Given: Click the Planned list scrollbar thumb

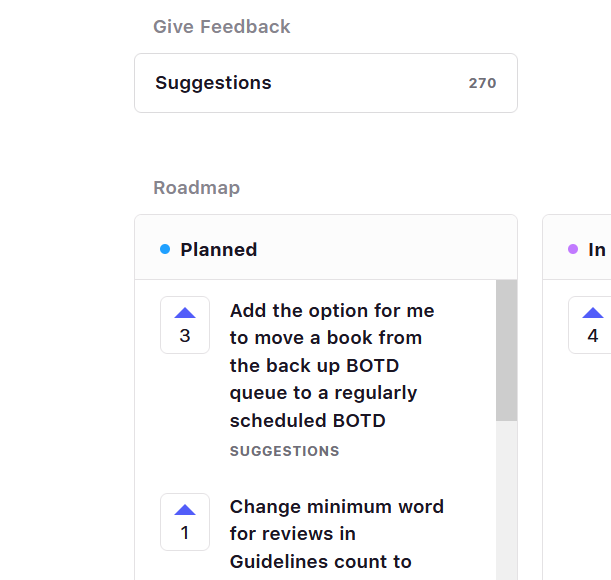Looking at the screenshot, I should pyautogui.click(x=507, y=350).
